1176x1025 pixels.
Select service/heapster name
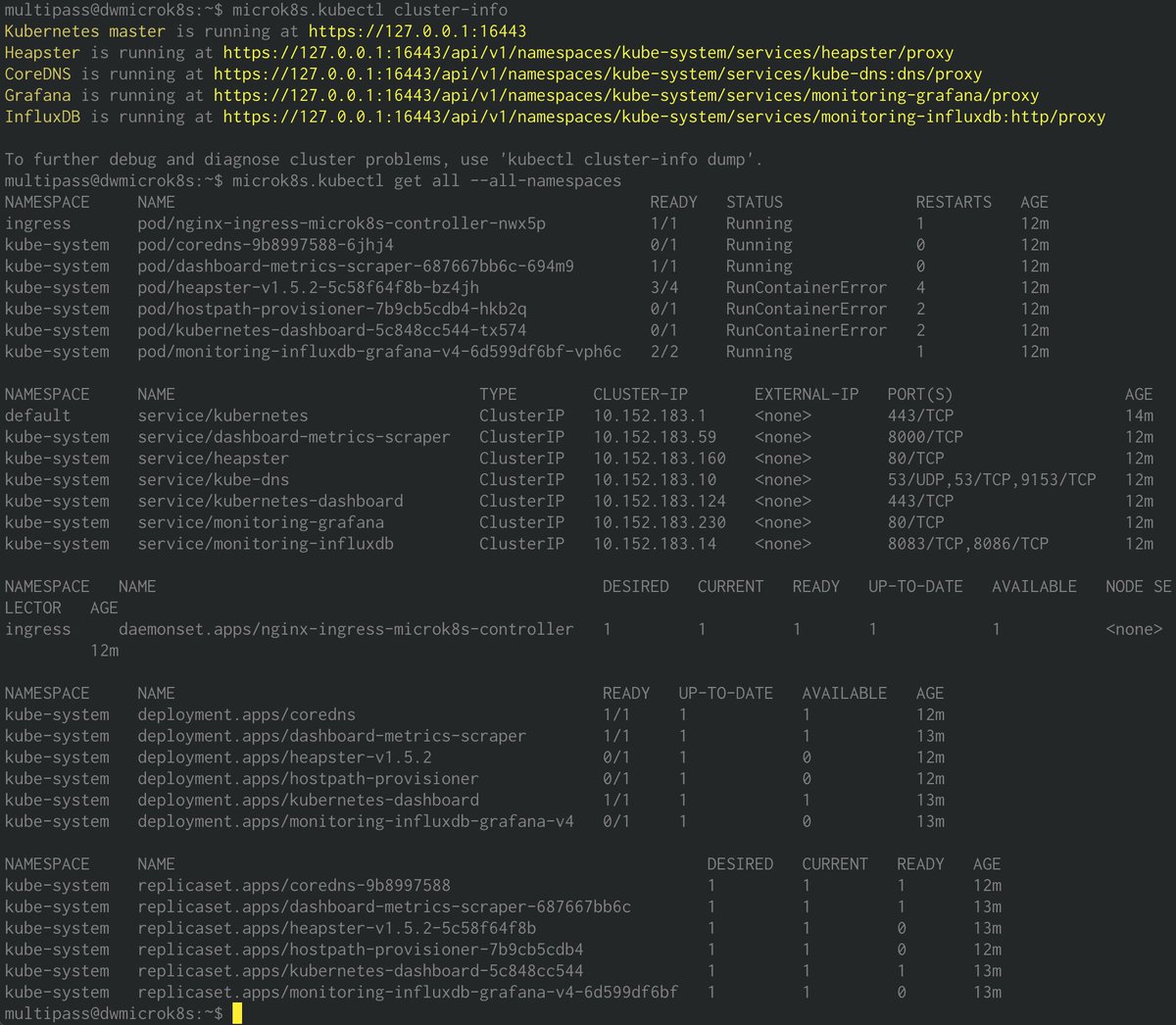[214, 459]
